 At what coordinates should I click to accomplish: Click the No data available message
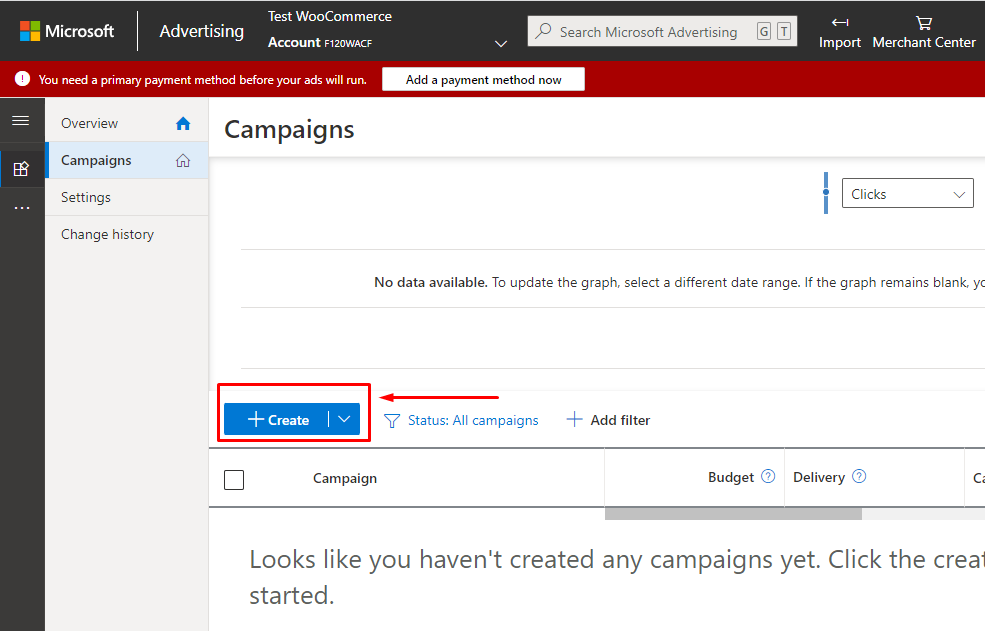point(679,283)
